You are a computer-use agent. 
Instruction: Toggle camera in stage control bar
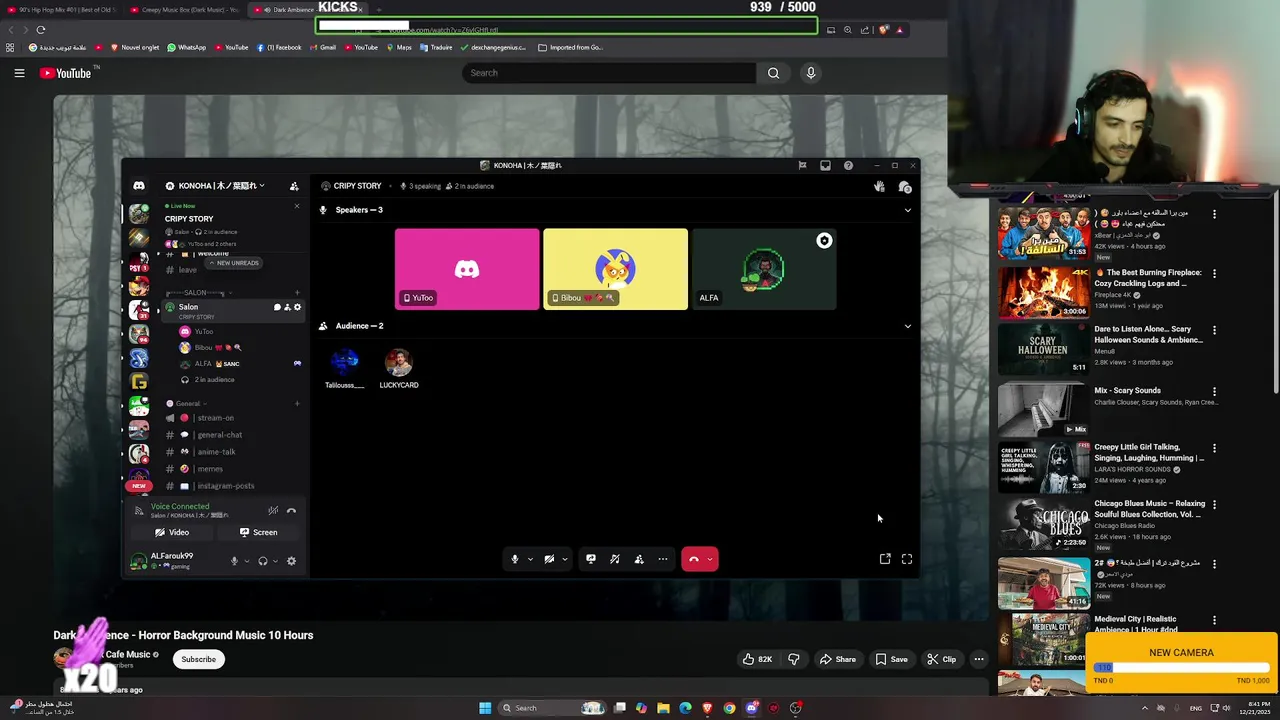pyautogui.click(x=549, y=559)
